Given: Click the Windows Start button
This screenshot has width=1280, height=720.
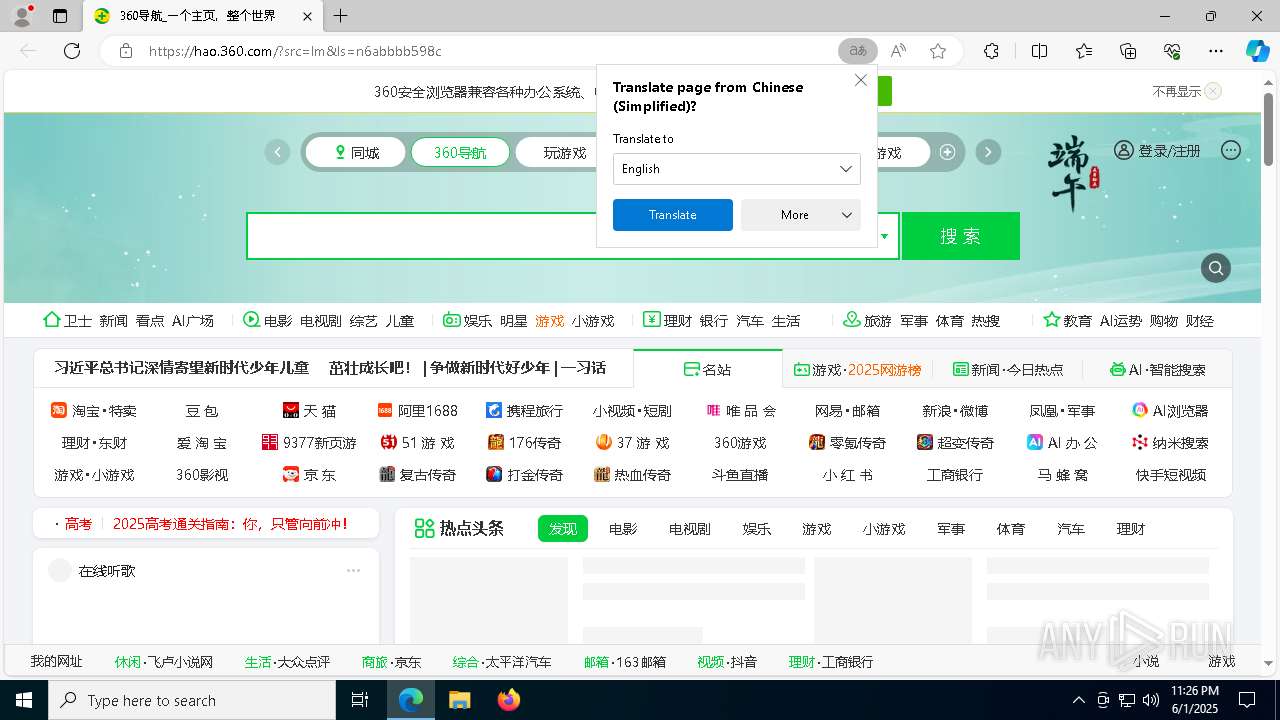Looking at the screenshot, I should click(24, 700).
